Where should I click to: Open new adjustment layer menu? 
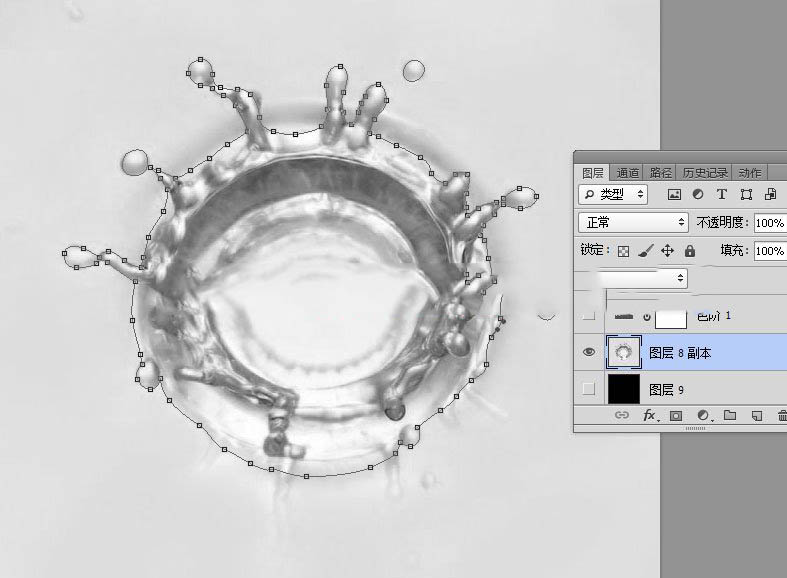coord(703,415)
